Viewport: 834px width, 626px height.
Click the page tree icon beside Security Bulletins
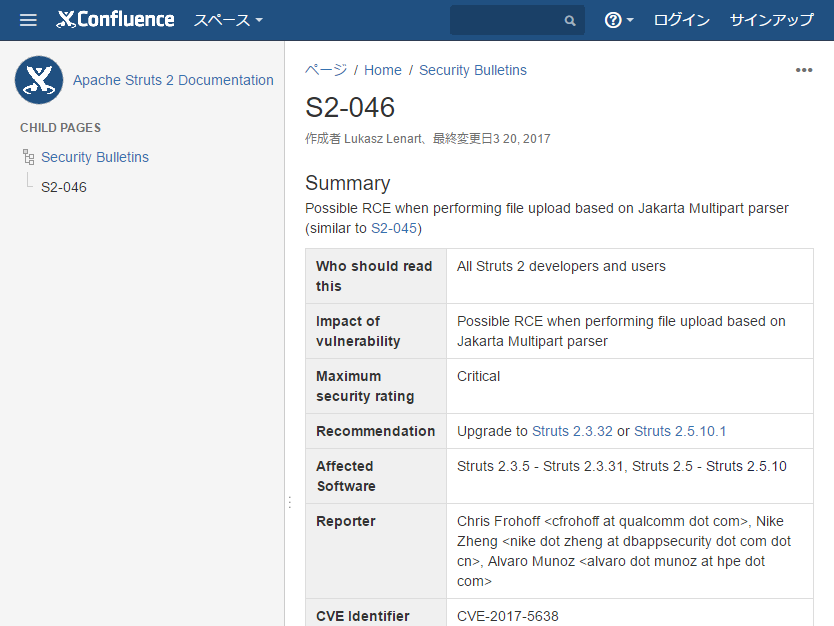tap(29, 157)
